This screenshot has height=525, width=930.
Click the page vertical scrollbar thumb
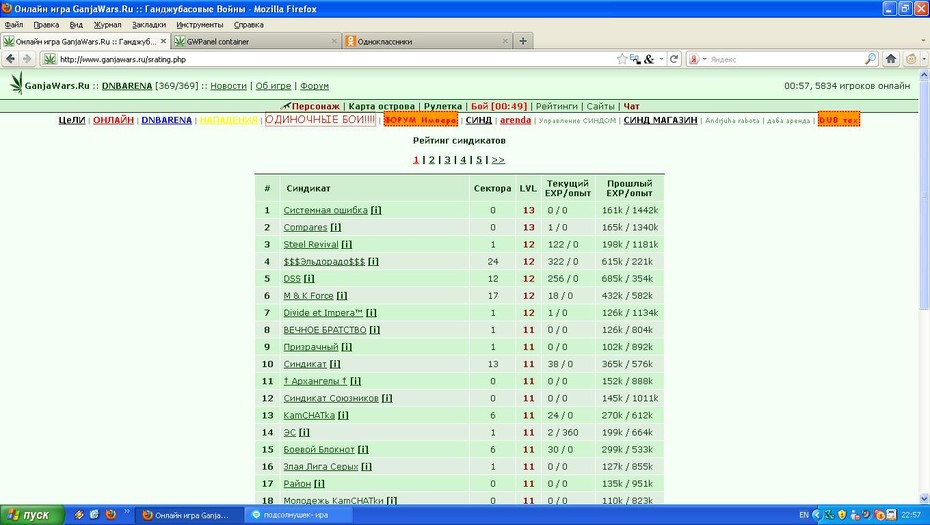(924, 196)
